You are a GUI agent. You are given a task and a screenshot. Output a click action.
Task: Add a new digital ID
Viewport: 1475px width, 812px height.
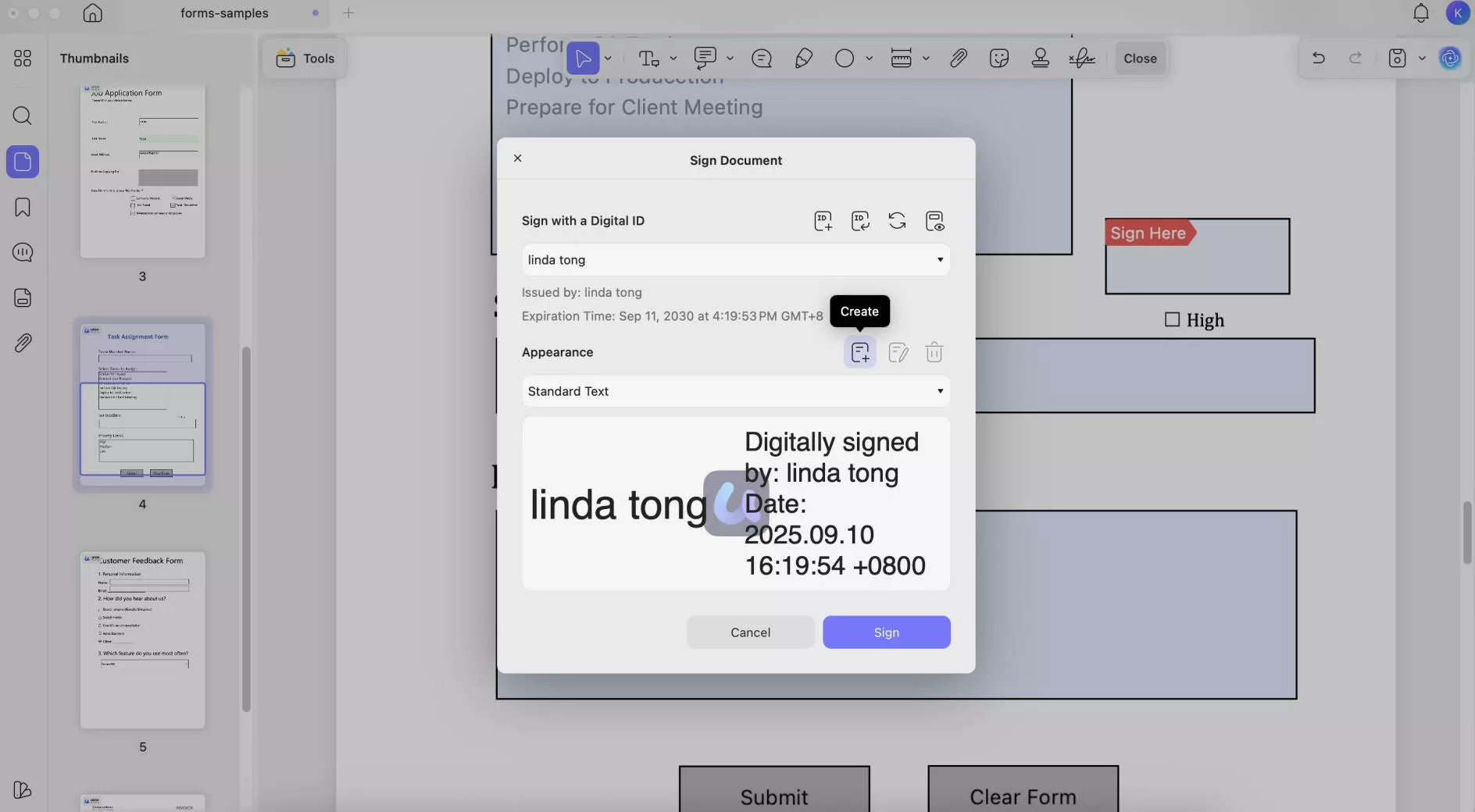[x=822, y=221]
